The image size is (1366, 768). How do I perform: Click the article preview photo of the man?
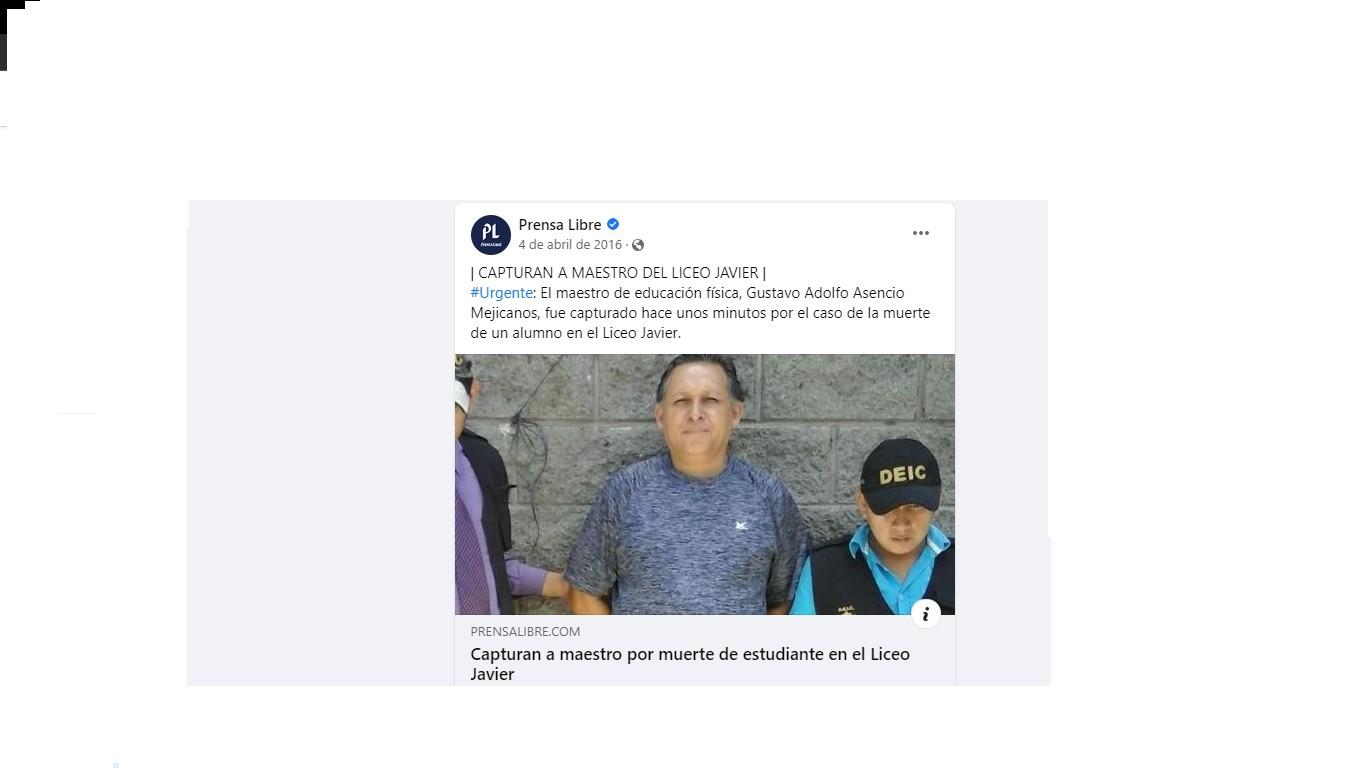click(x=705, y=484)
